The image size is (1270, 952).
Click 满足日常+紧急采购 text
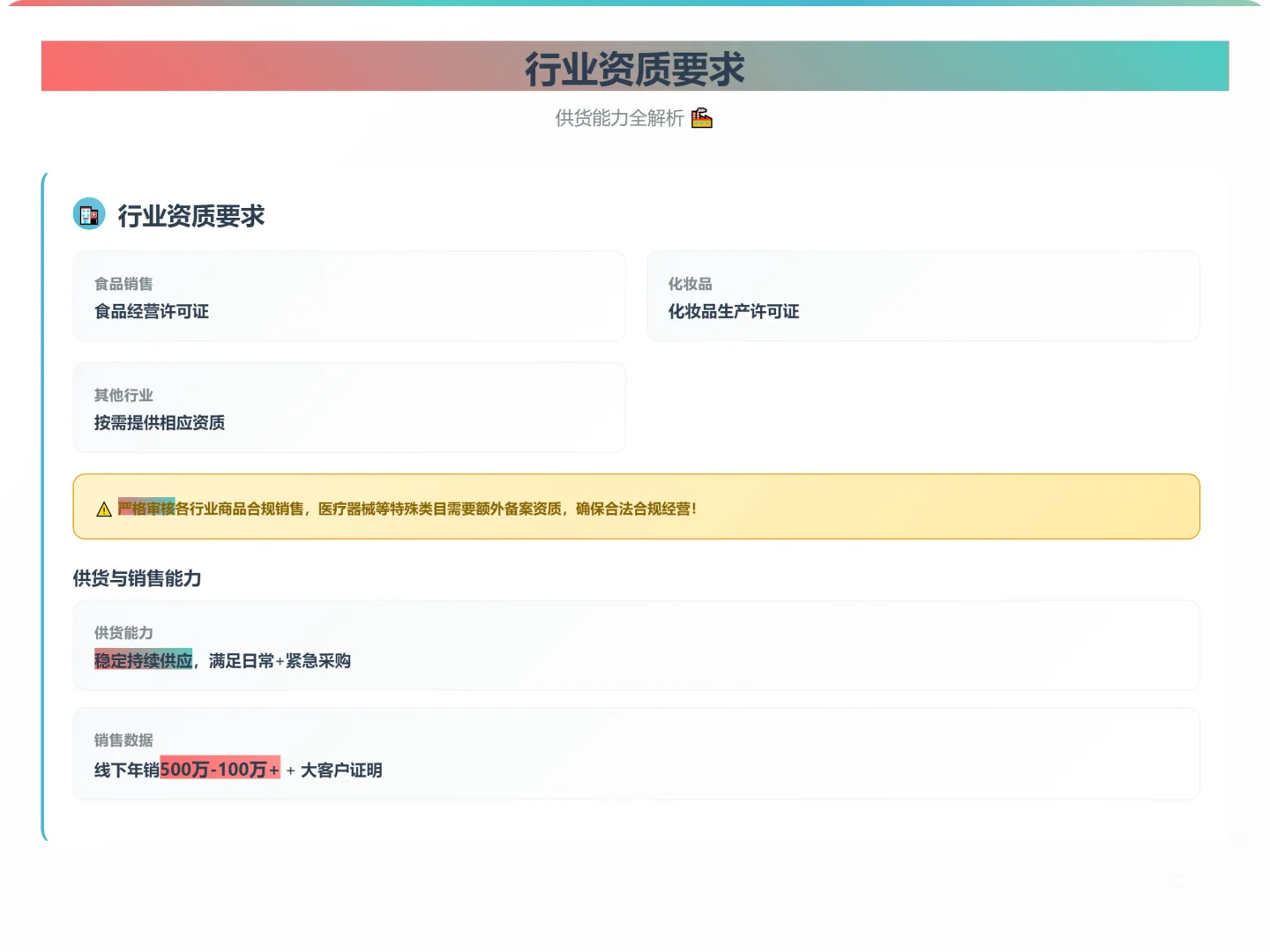(x=280, y=660)
